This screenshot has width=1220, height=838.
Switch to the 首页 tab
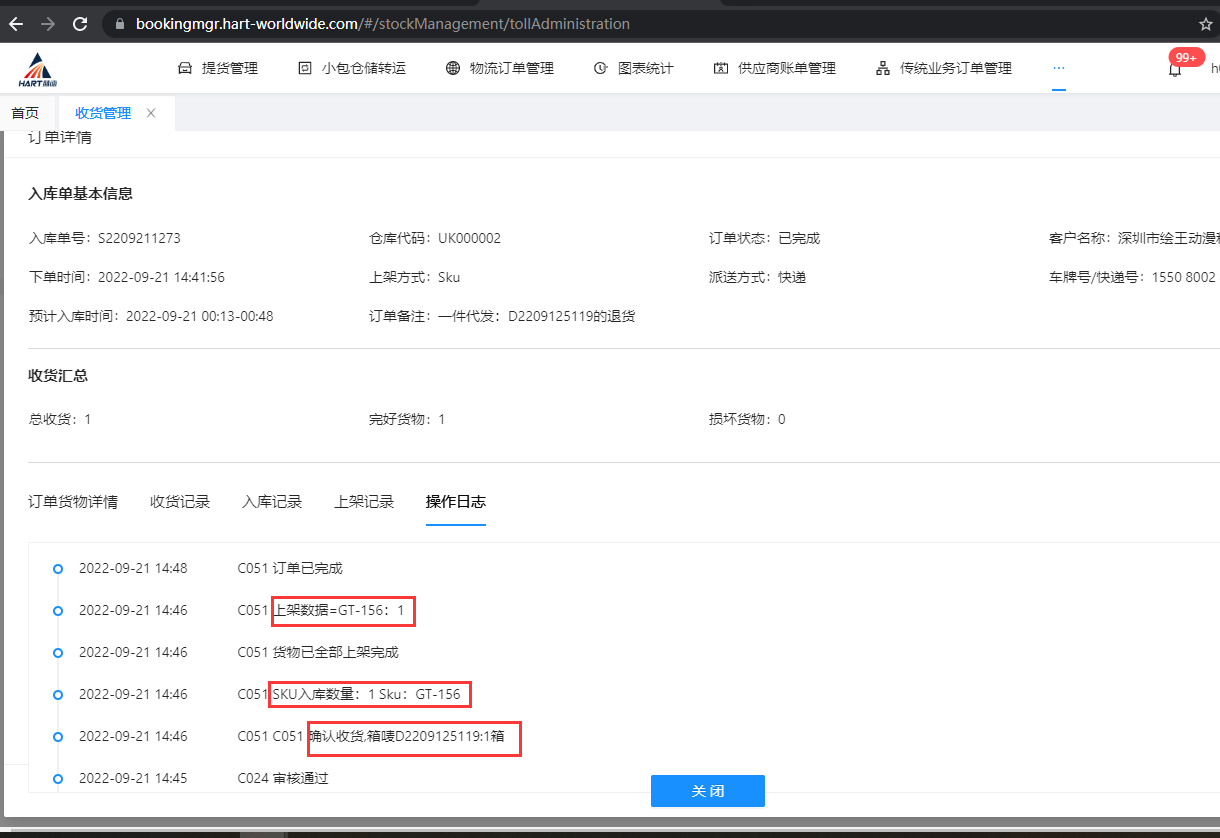(25, 113)
